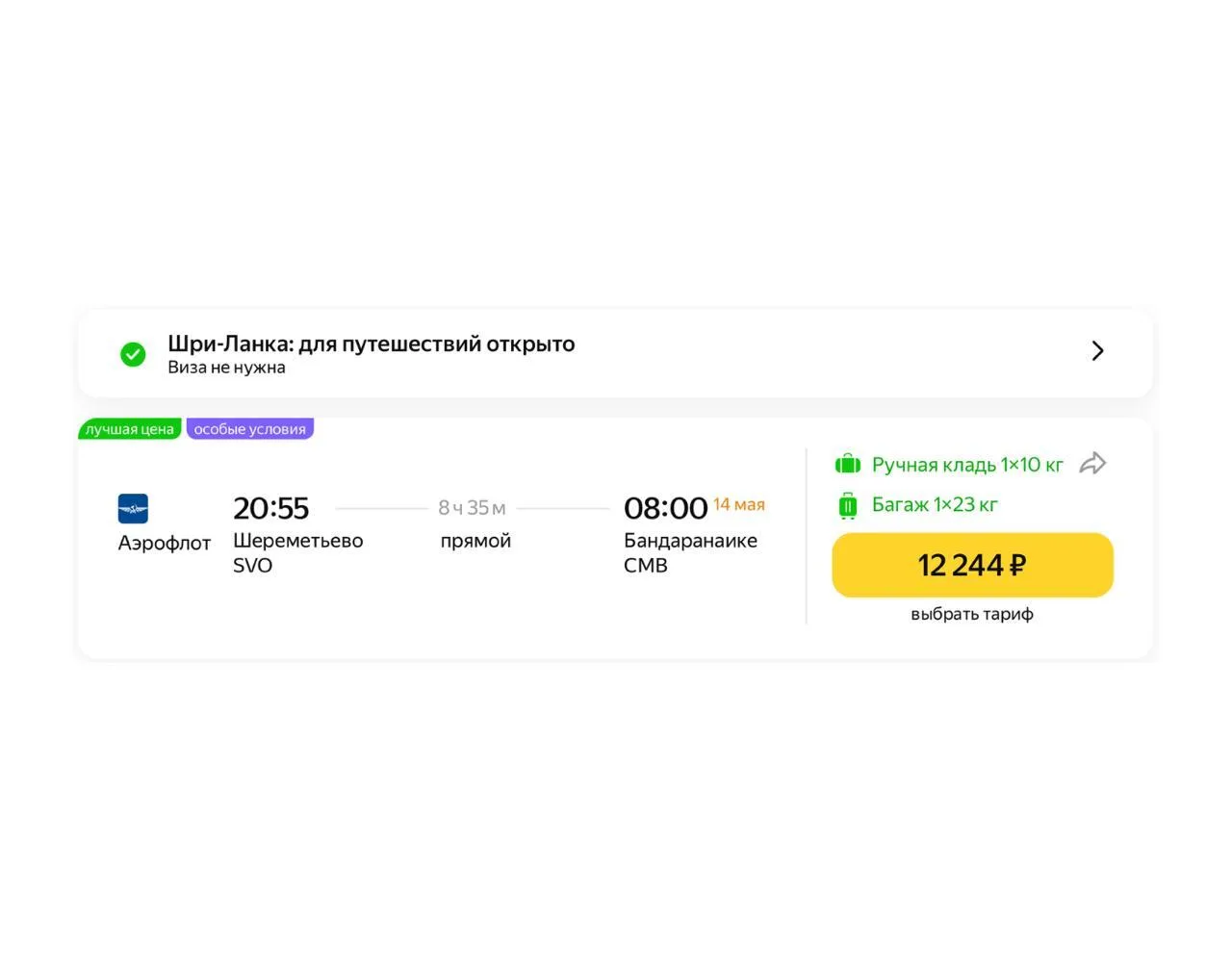1232x968 pixels.
Task: Click the 'прямой' direct flight label
Action: coord(475,541)
